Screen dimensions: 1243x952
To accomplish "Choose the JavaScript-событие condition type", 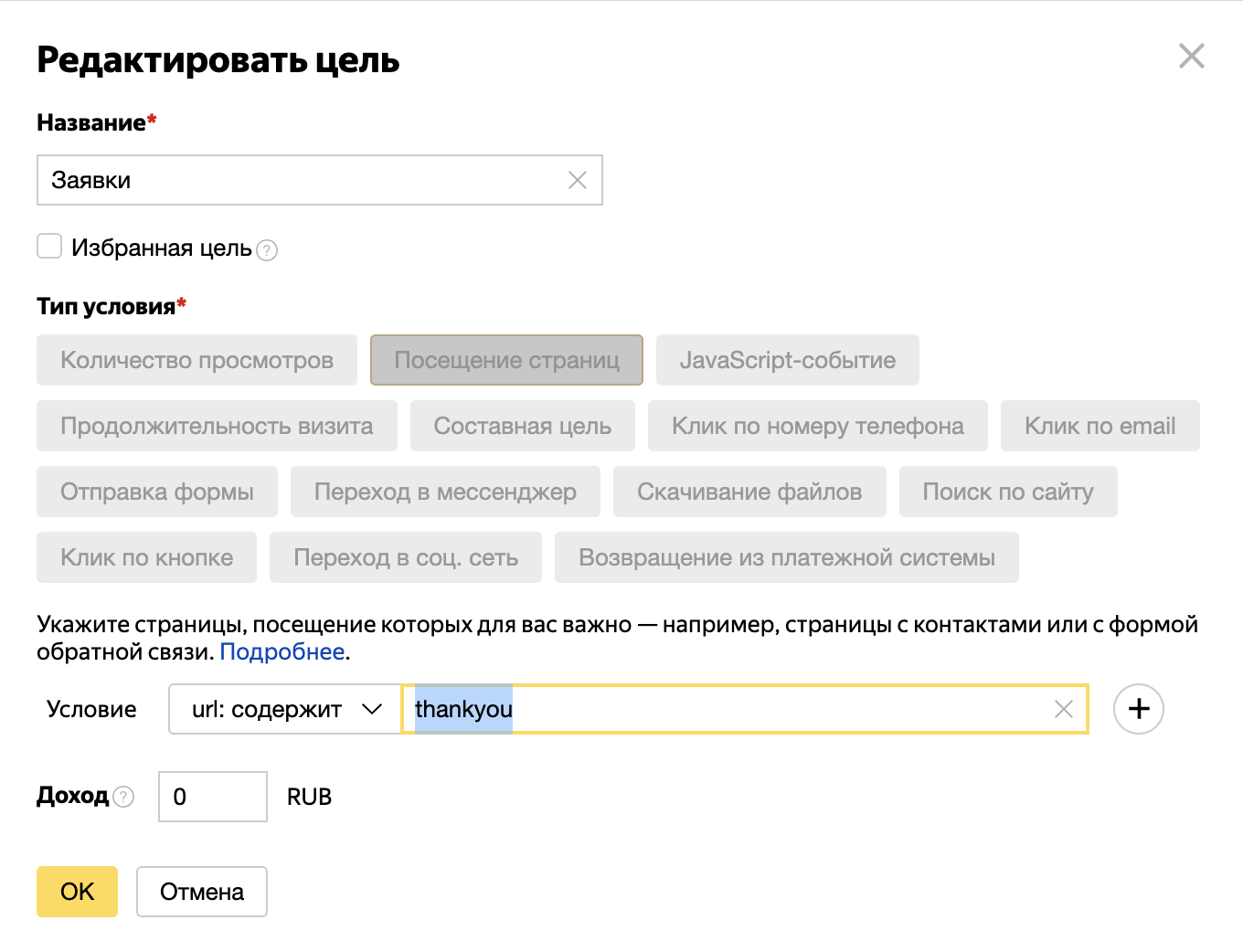I will pos(787,360).
